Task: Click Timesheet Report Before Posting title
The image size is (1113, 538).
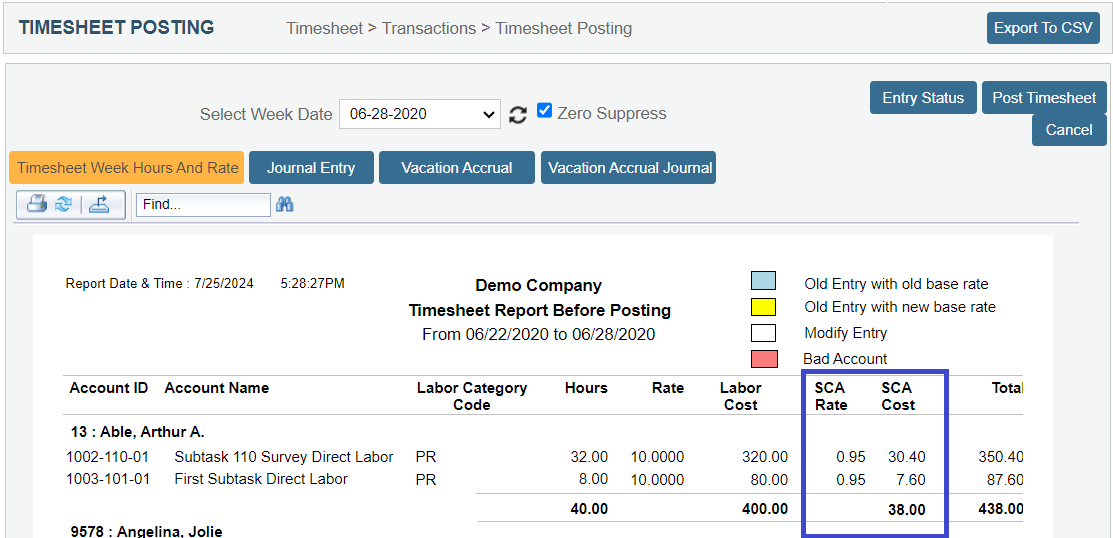Action: click(x=539, y=311)
